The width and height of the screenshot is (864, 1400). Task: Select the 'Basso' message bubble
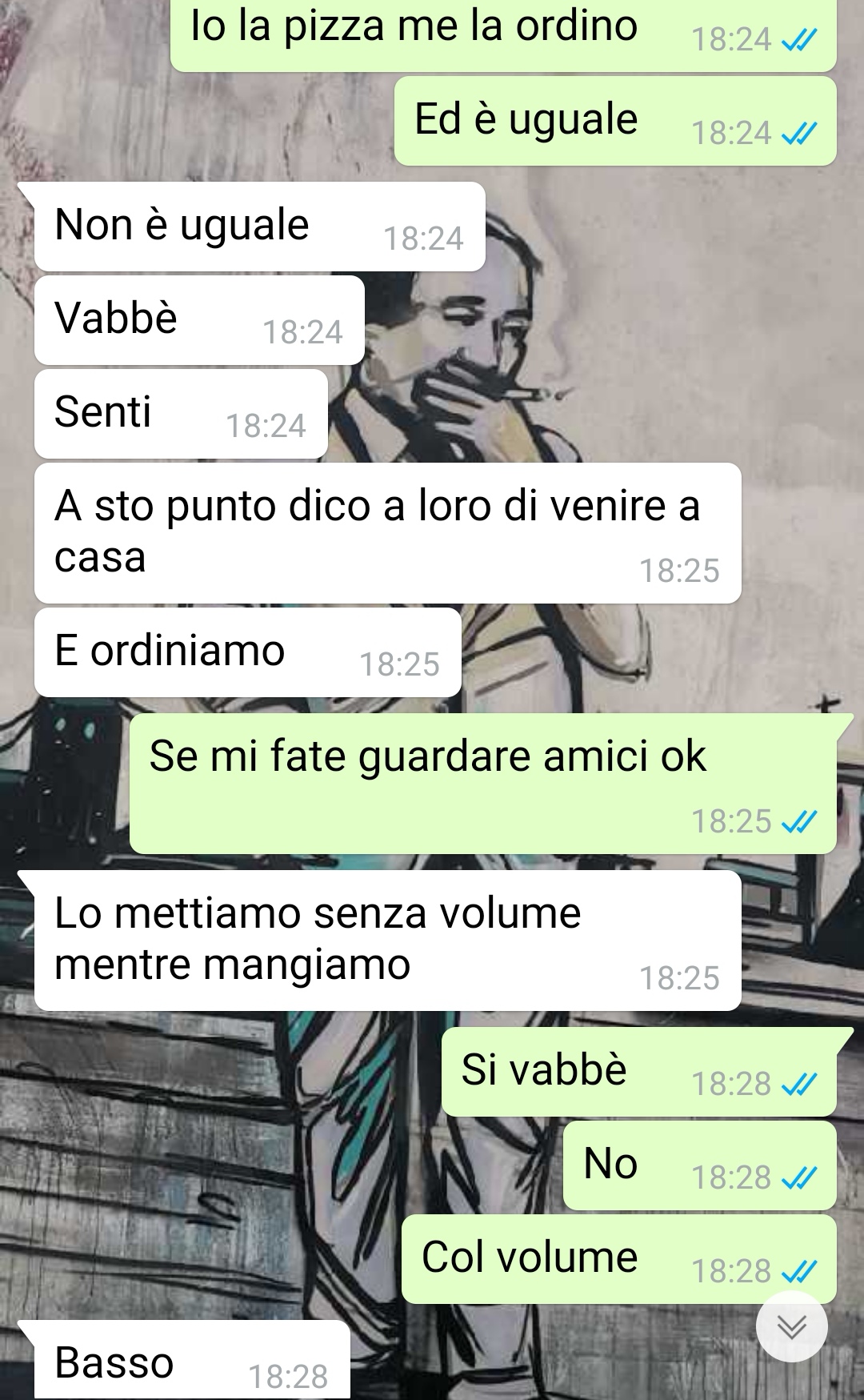click(x=191, y=1361)
